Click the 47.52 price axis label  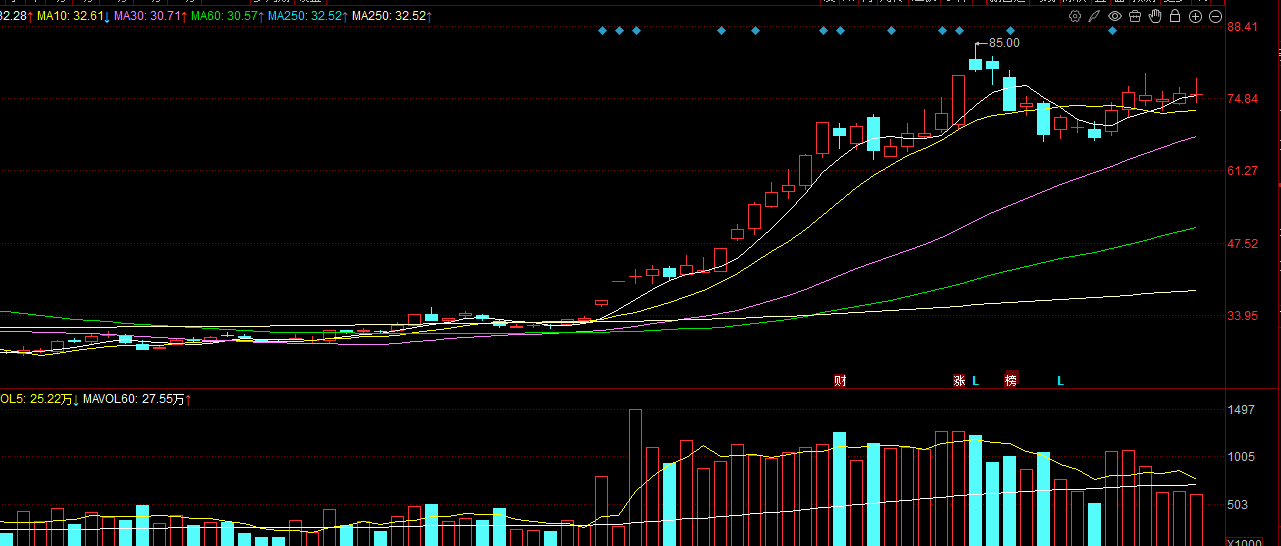click(1242, 243)
